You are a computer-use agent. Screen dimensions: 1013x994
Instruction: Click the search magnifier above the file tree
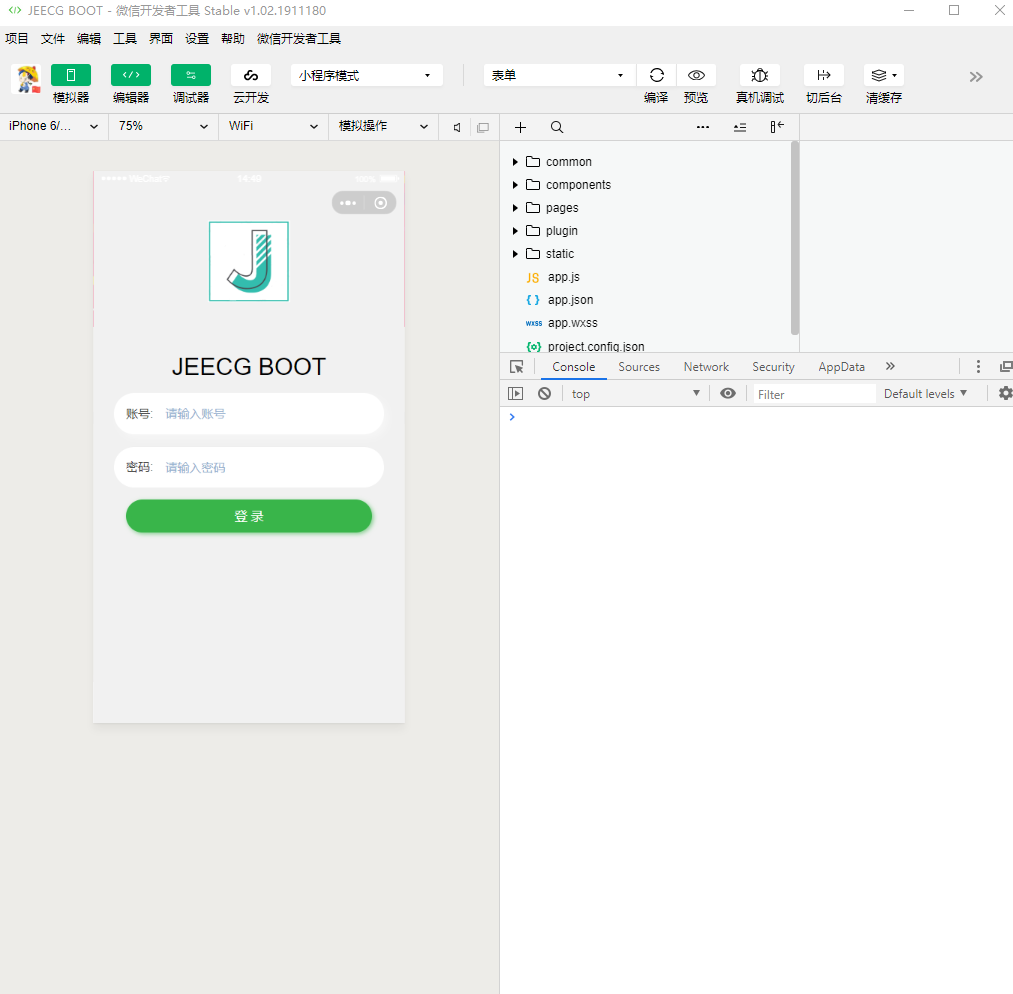(x=557, y=127)
